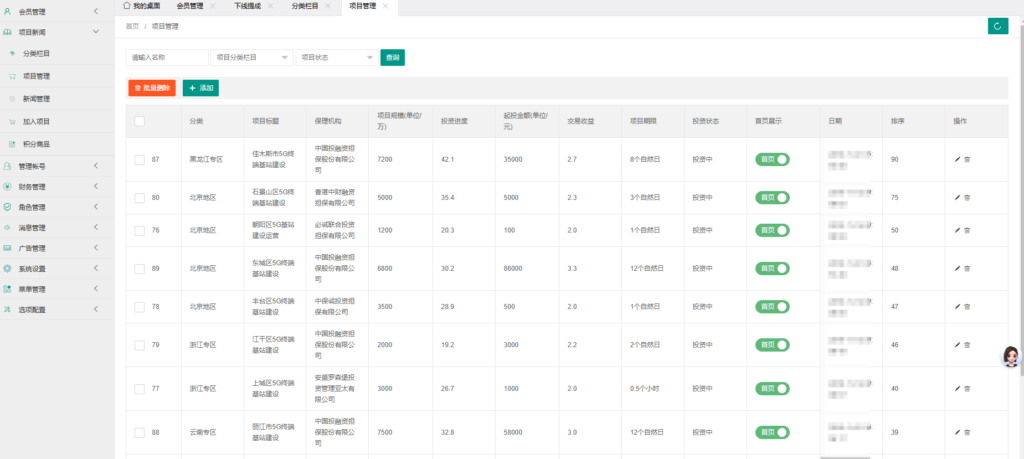1024x459 pixels.
Task: Toggle 首页 switch for row 87
Action: (x=772, y=159)
